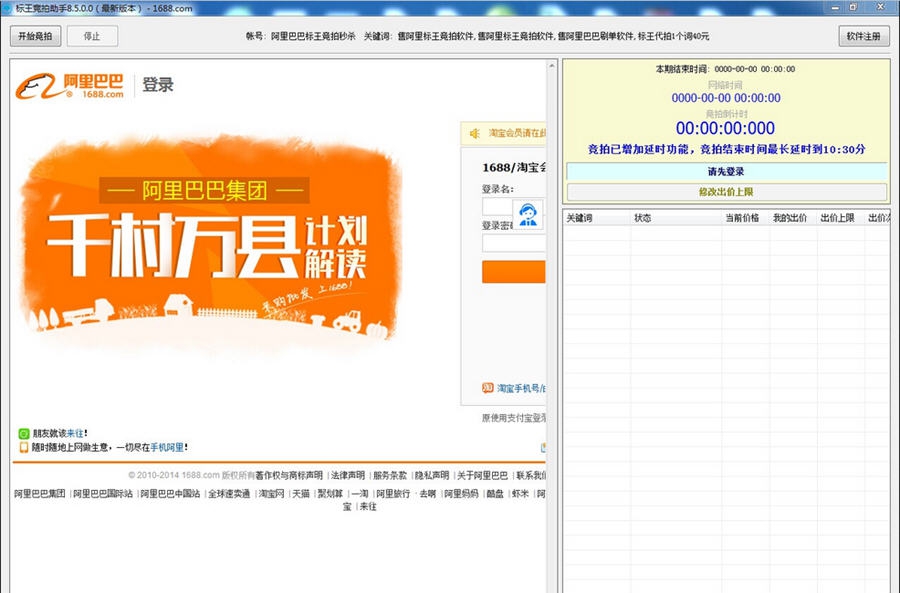
Task: Open 软件注册 software registration
Action: [x=864, y=36]
